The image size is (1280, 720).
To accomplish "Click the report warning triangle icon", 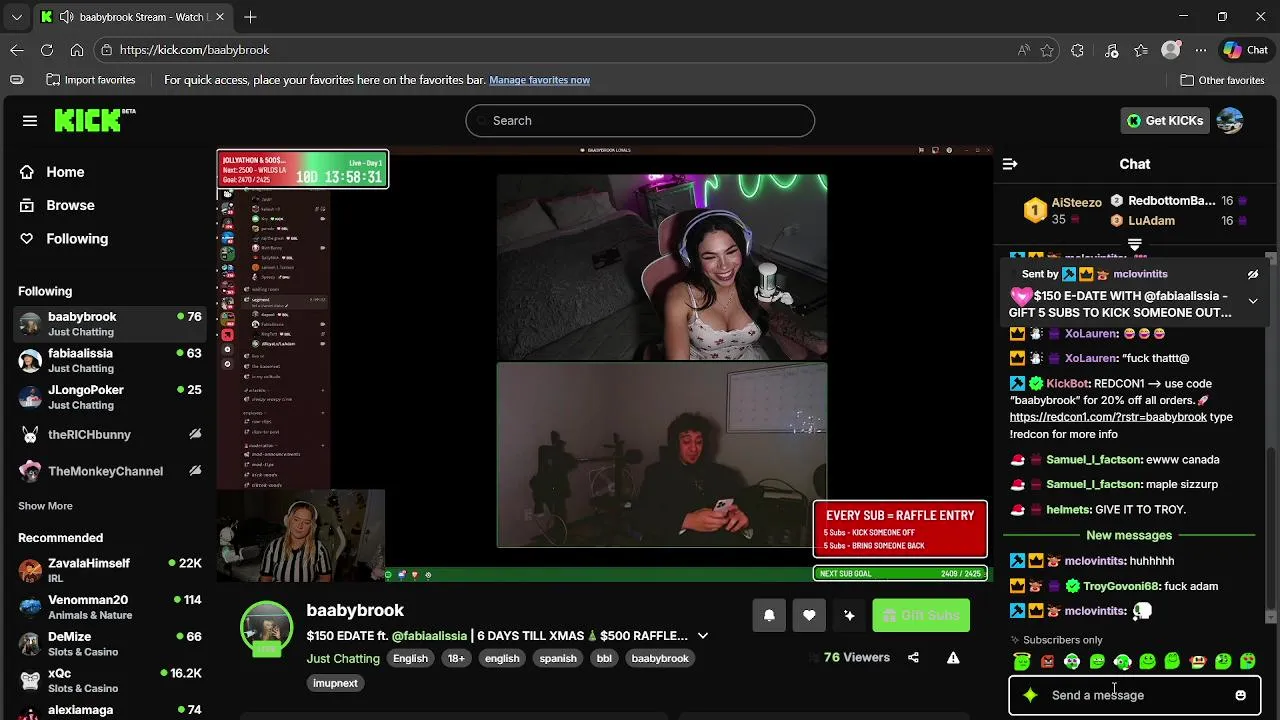I will tap(953, 658).
